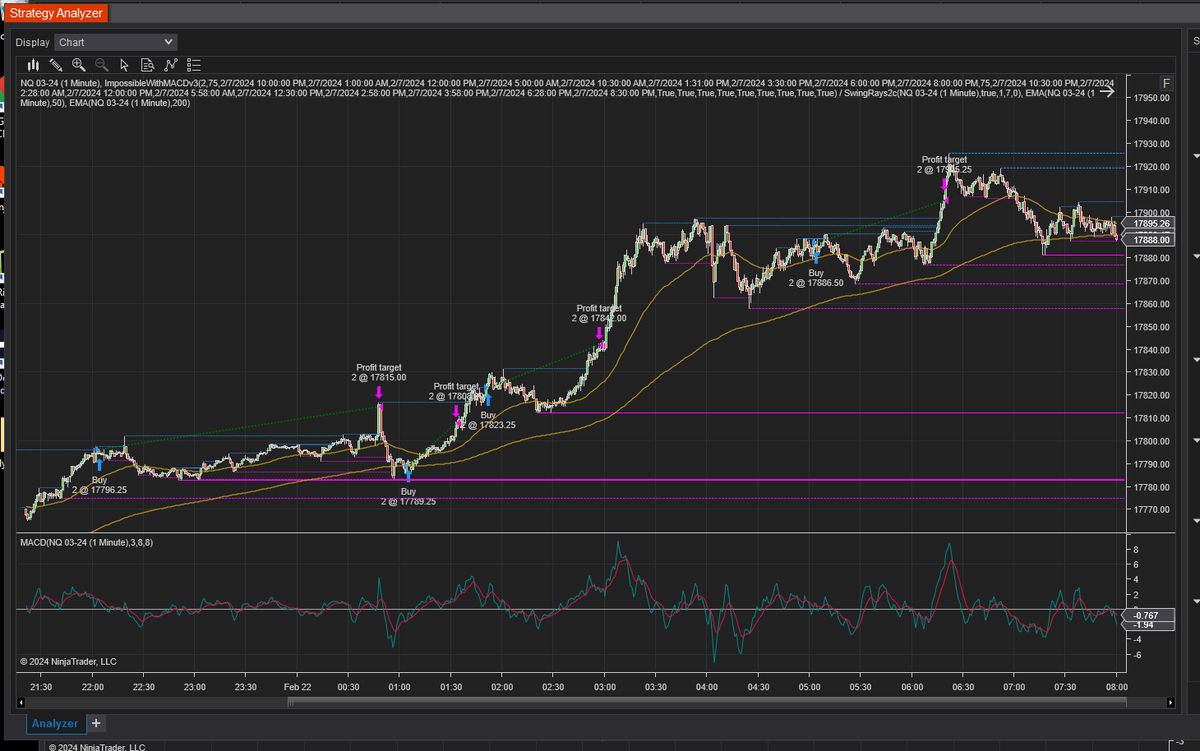
Task: Click the F button at chart corner
Action: click(1165, 83)
